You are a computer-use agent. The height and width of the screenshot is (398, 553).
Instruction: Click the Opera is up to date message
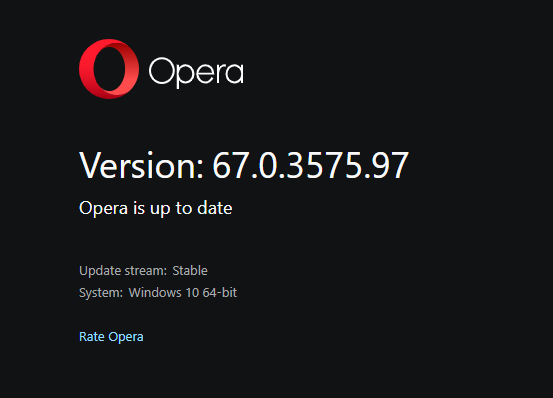(156, 208)
